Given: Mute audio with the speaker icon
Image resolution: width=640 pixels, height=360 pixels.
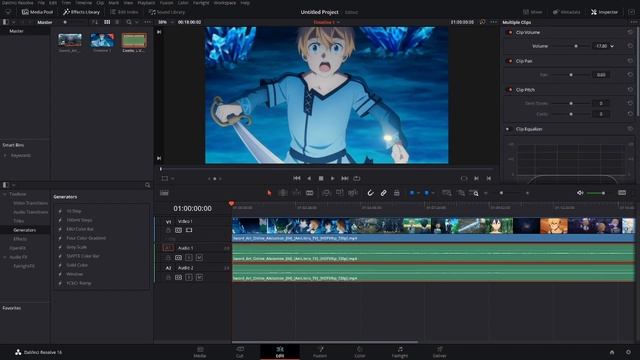Looking at the screenshot, I should coord(580,193).
